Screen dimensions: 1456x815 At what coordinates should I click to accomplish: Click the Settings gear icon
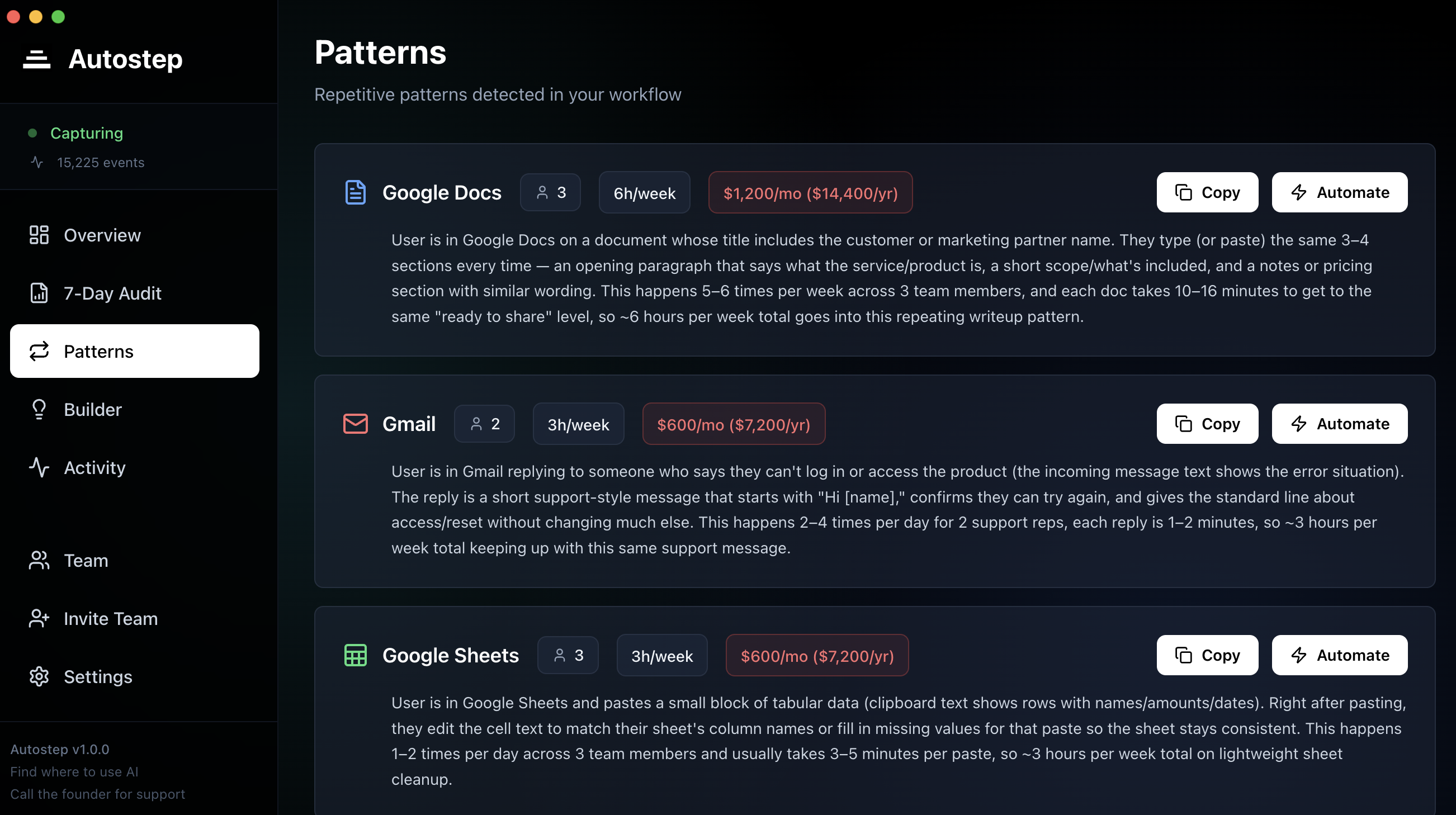coord(39,676)
